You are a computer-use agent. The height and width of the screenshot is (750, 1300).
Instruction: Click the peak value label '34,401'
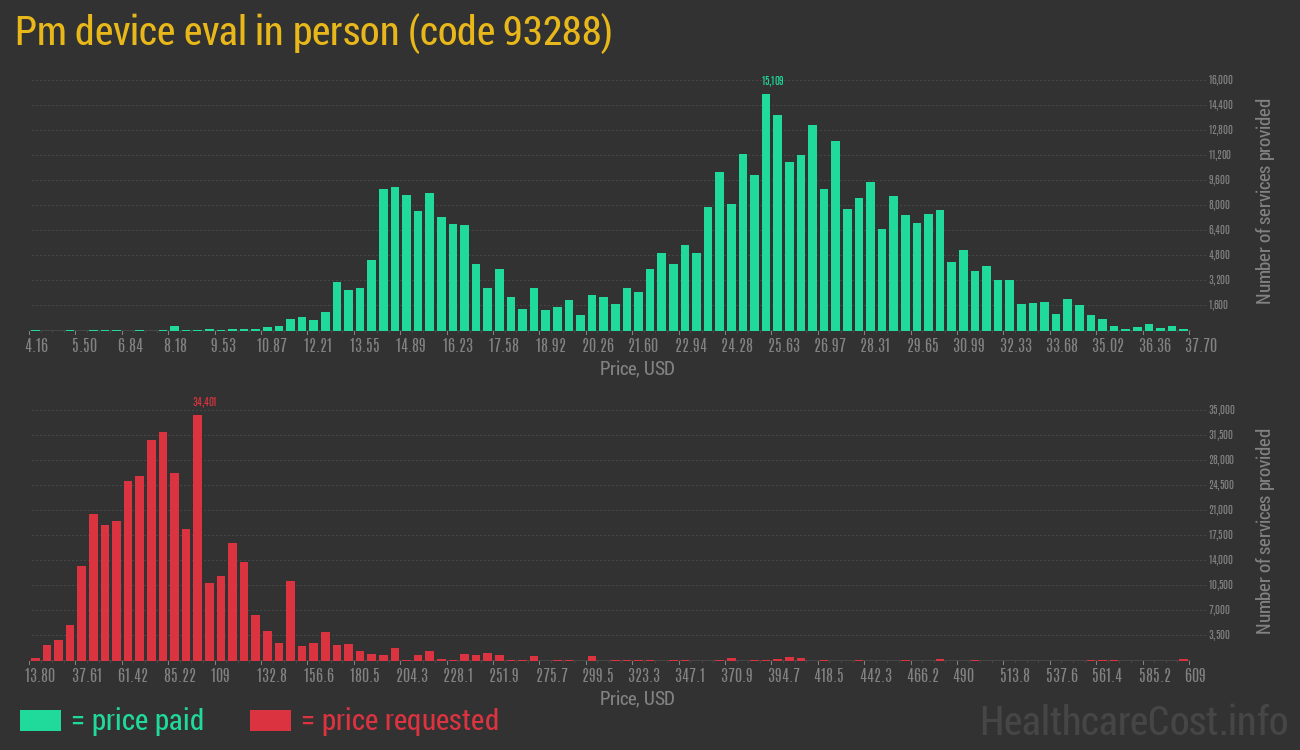tap(205, 400)
